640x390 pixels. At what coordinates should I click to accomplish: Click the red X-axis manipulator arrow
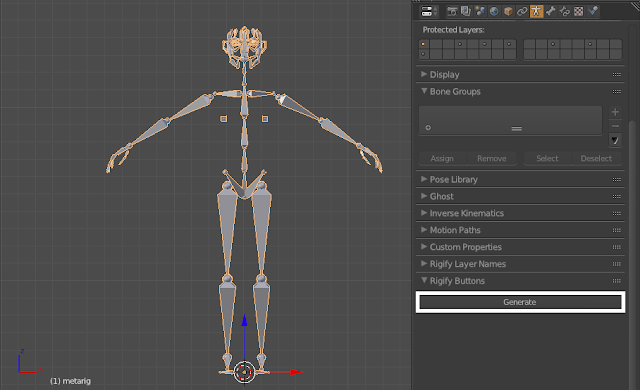(296, 372)
